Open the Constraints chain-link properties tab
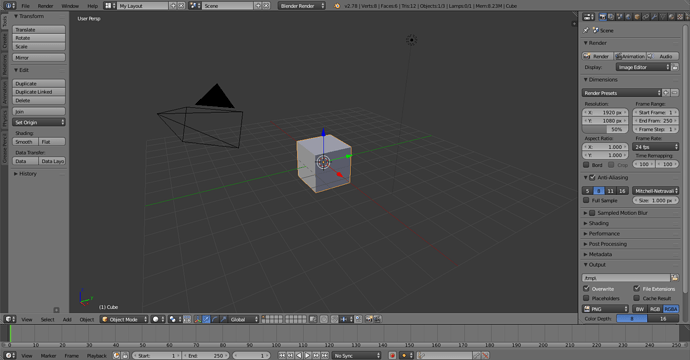The height and width of the screenshot is (360, 690). pyautogui.click(x=646, y=17)
